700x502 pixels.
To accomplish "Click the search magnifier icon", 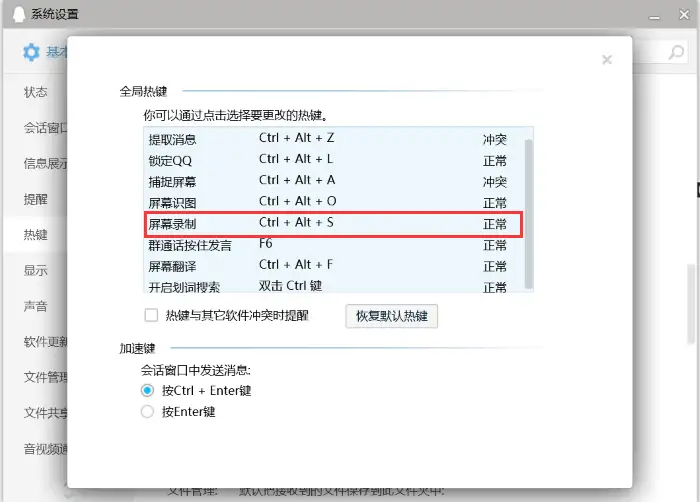I will [x=676, y=53].
